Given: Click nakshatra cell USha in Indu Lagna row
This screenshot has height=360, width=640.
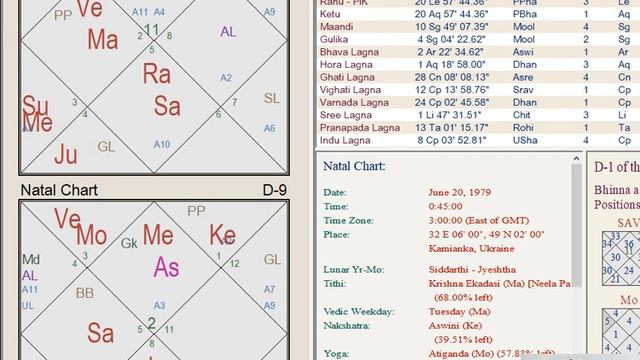Looking at the screenshot, I should click(x=525, y=140).
